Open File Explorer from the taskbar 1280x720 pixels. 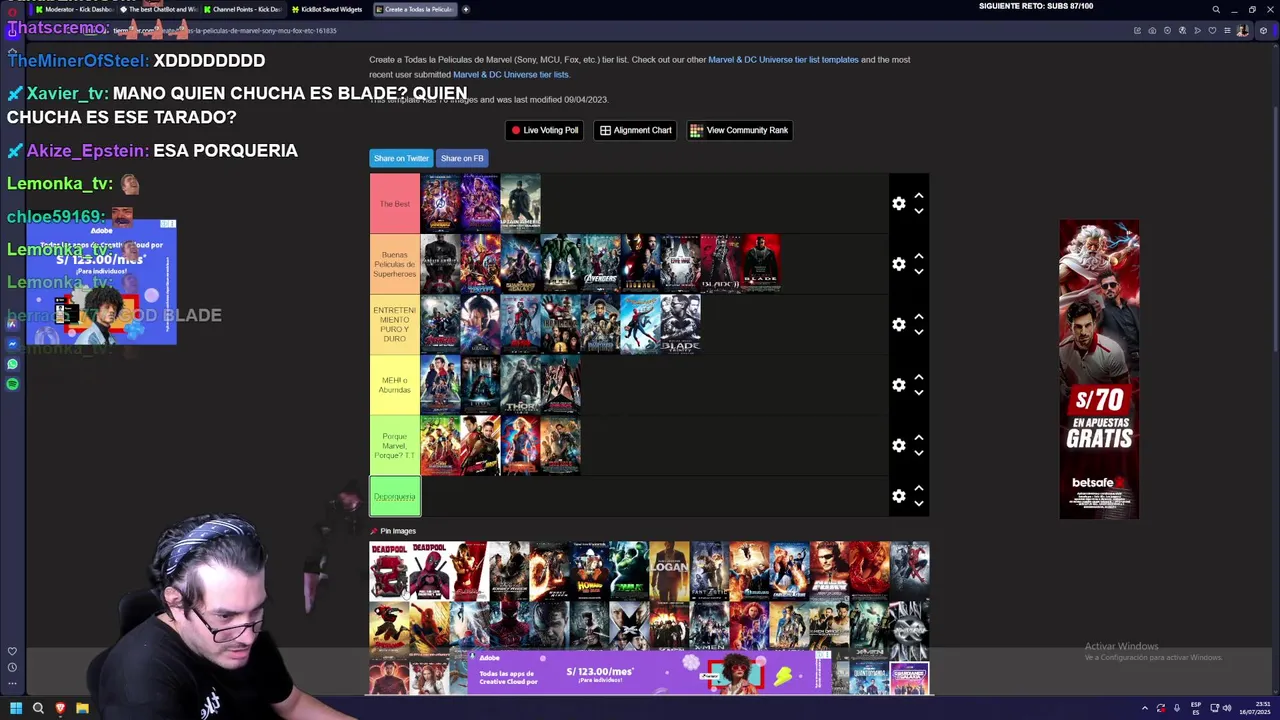point(82,708)
